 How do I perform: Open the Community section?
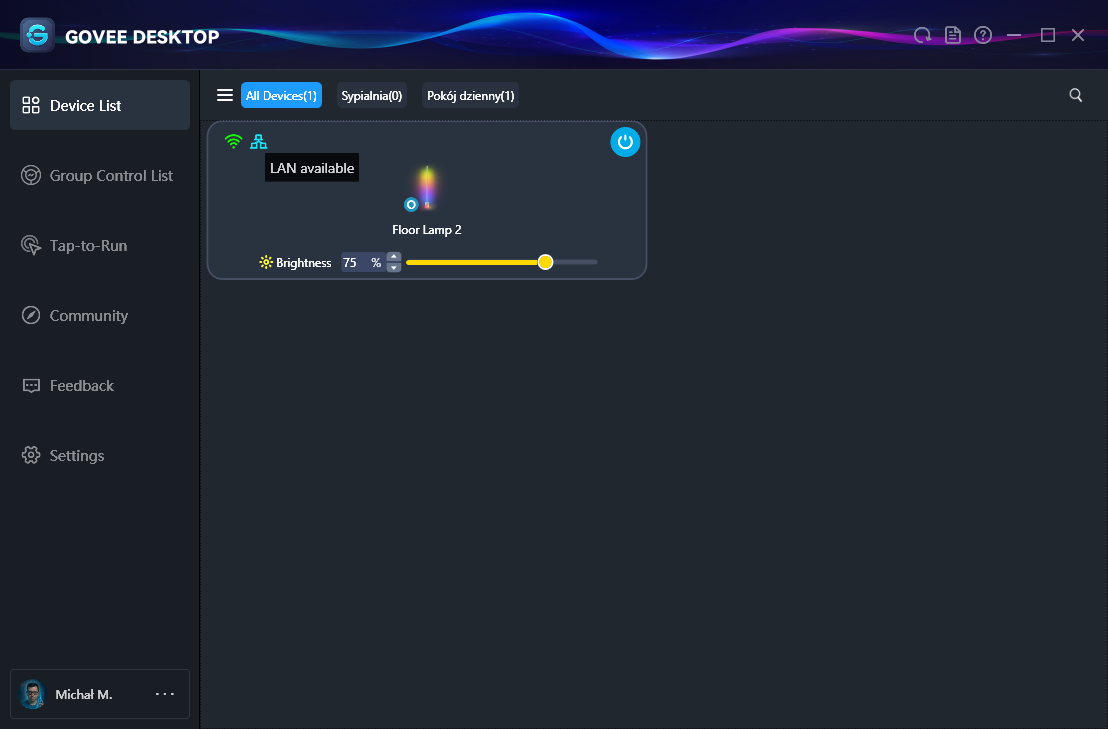click(x=100, y=315)
